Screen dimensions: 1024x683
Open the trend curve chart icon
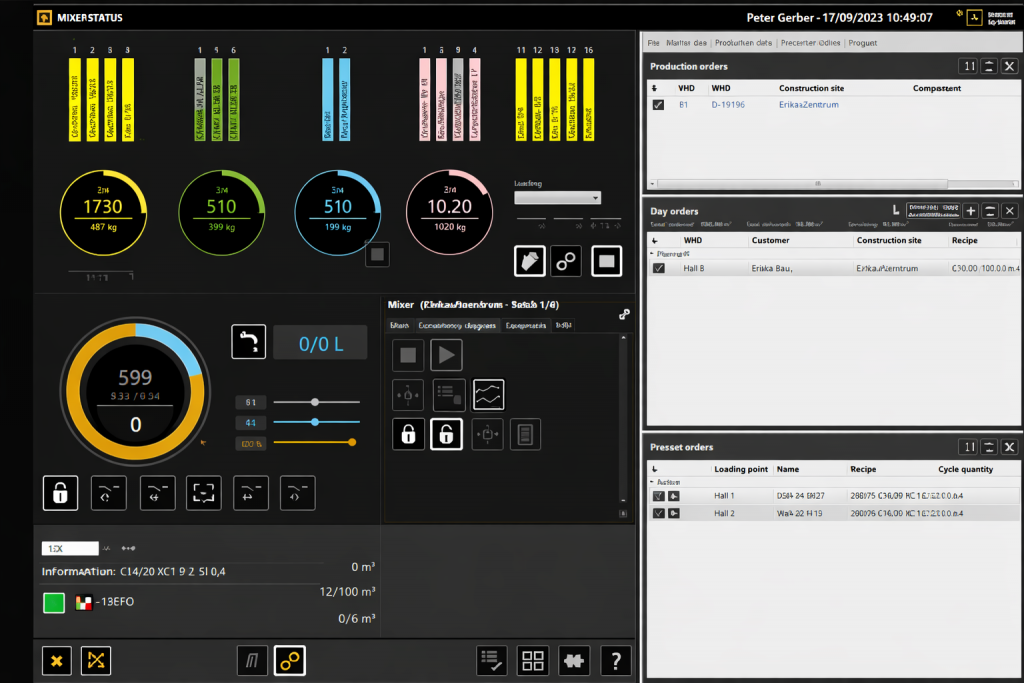click(488, 395)
